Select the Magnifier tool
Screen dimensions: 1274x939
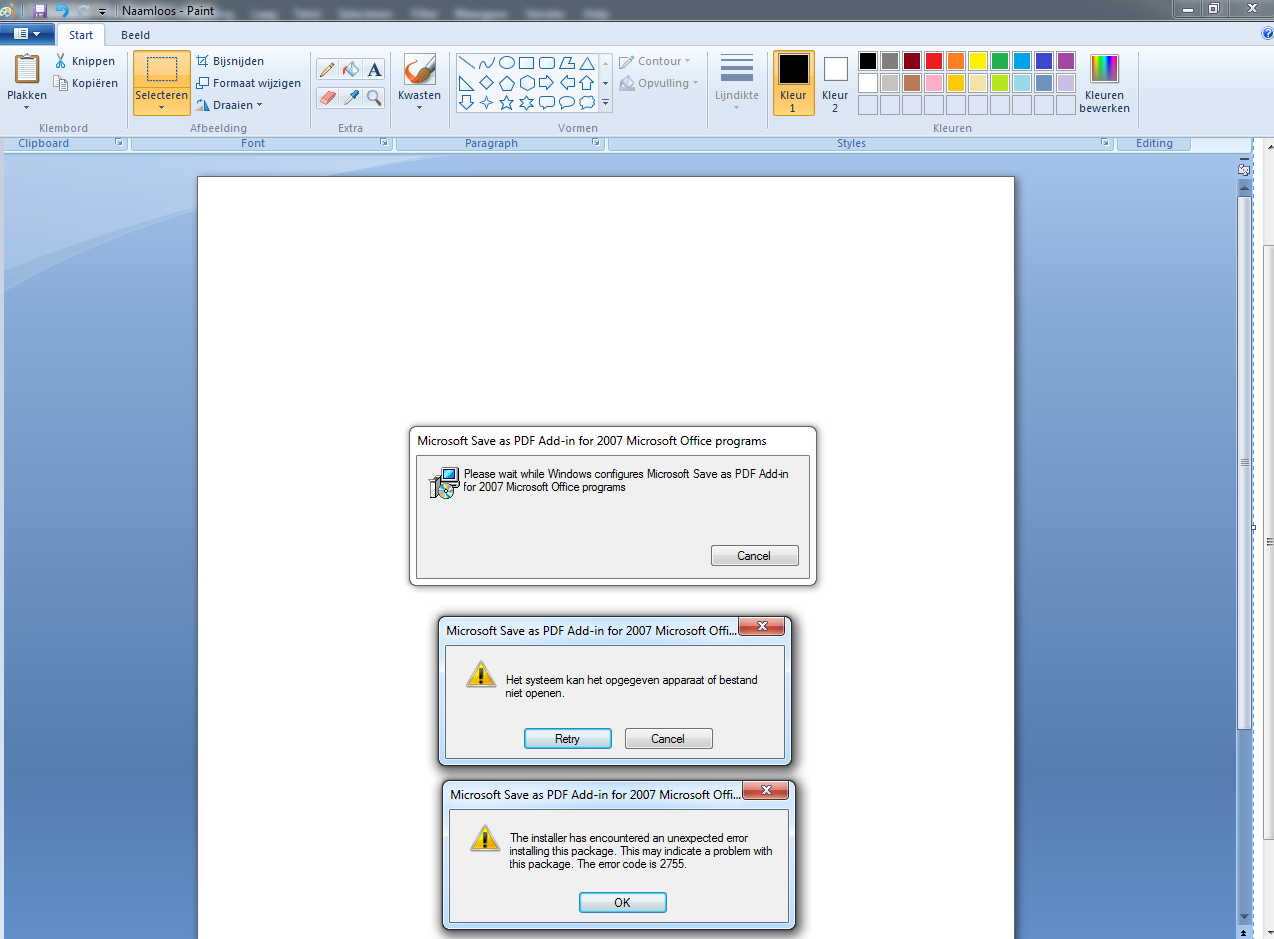(x=374, y=97)
